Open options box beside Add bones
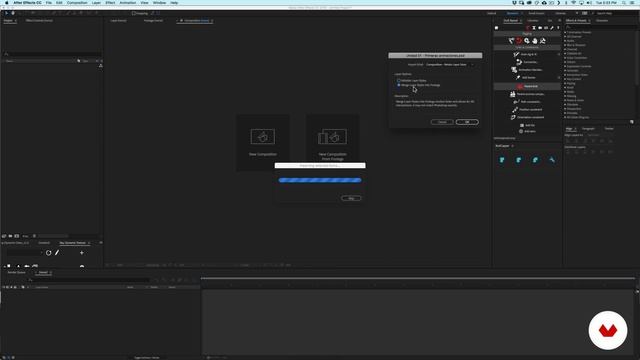The width and height of the screenshot is (640, 360). pyautogui.click(x=559, y=78)
